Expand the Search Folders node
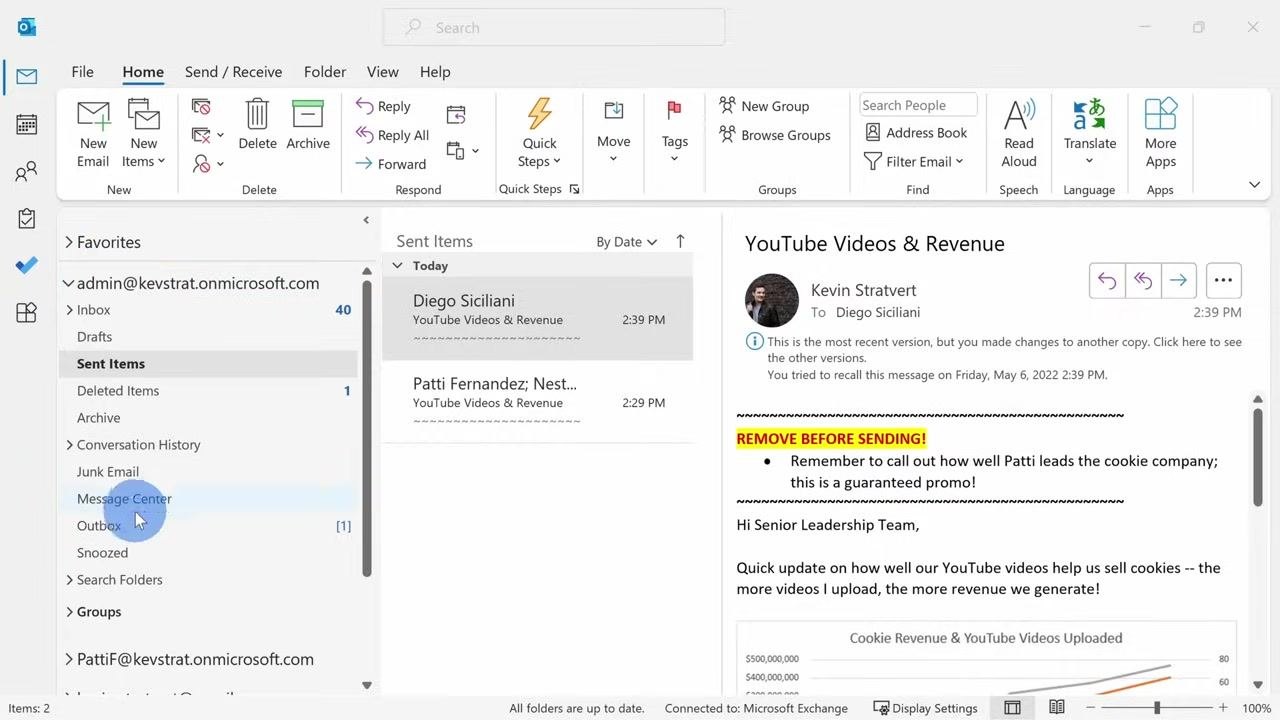1280x720 pixels. pyautogui.click(x=69, y=580)
